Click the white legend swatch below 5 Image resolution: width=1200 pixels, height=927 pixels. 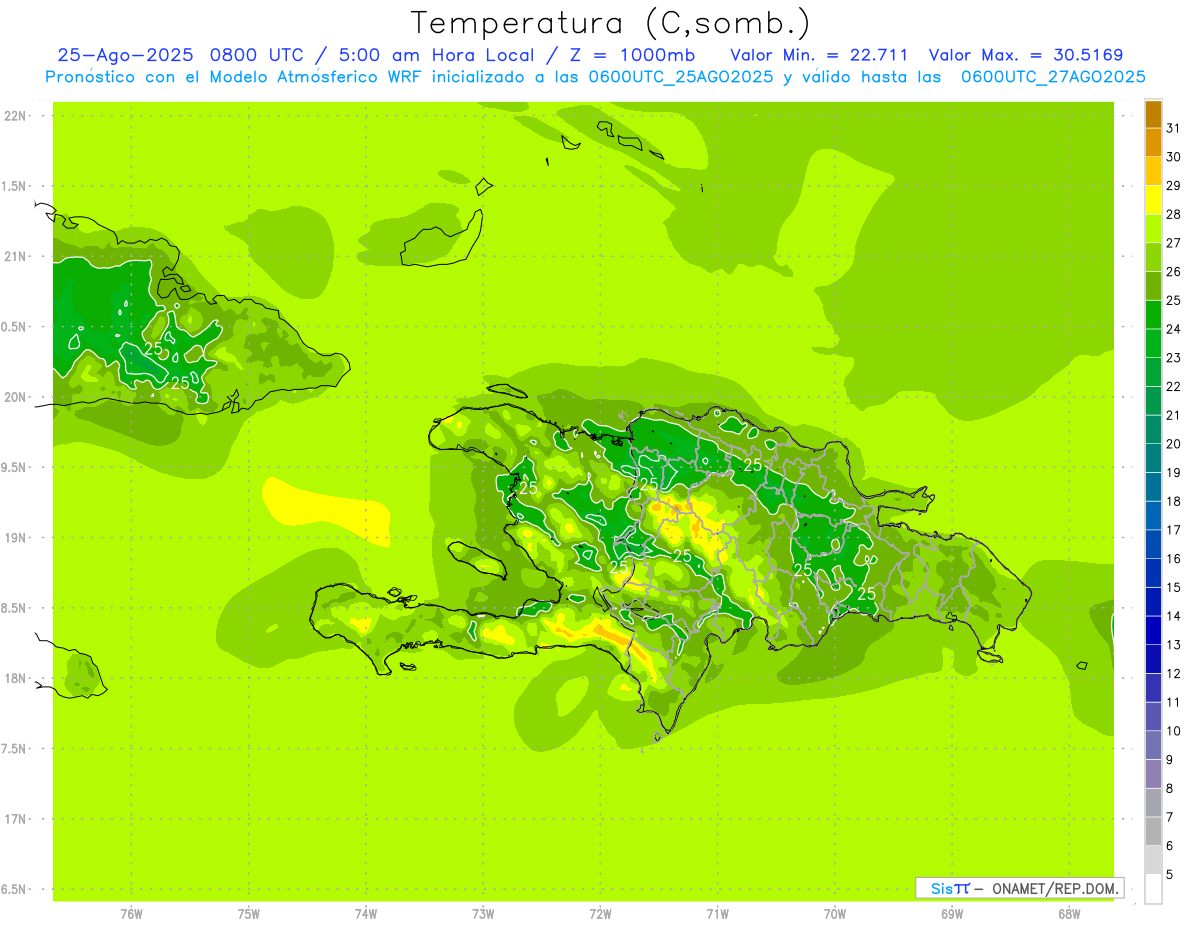coord(1153,889)
